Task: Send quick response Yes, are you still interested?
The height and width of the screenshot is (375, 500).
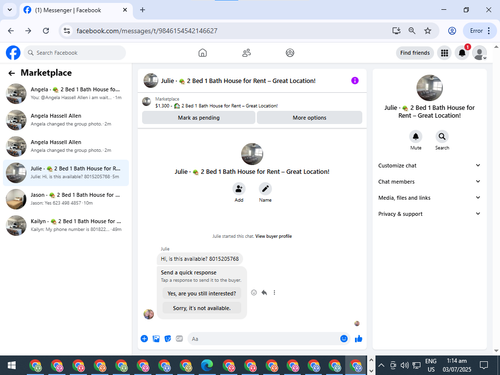Action: [x=202, y=293]
